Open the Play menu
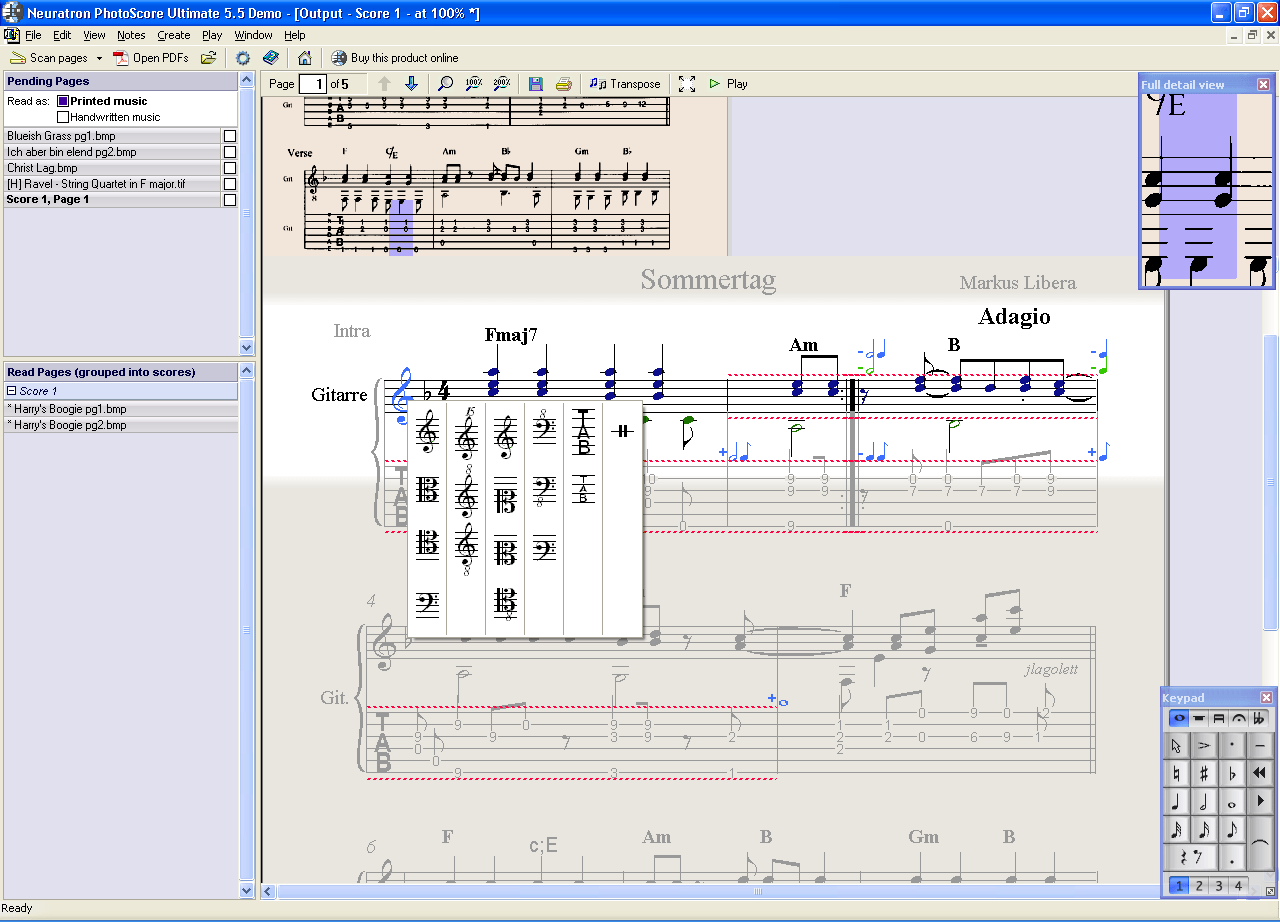The height and width of the screenshot is (922, 1280). [212, 35]
